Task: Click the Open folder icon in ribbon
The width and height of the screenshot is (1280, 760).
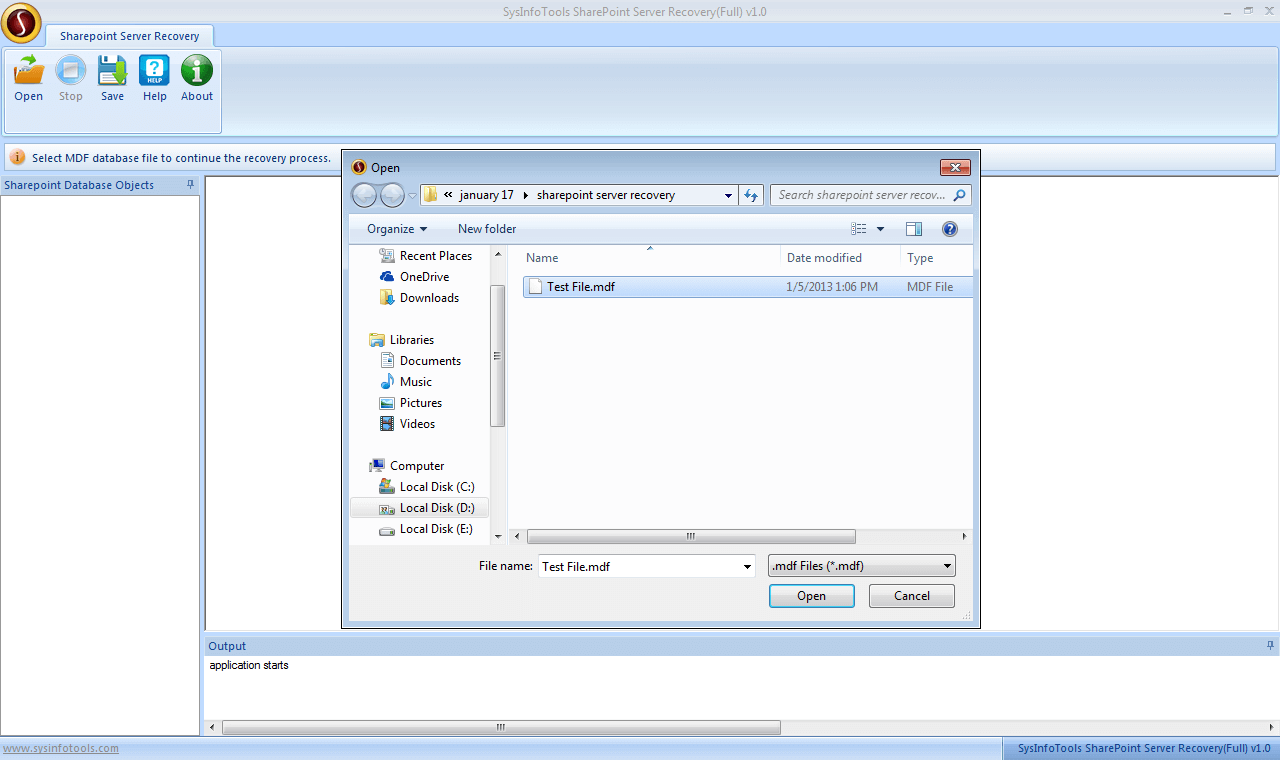Action: click(29, 71)
